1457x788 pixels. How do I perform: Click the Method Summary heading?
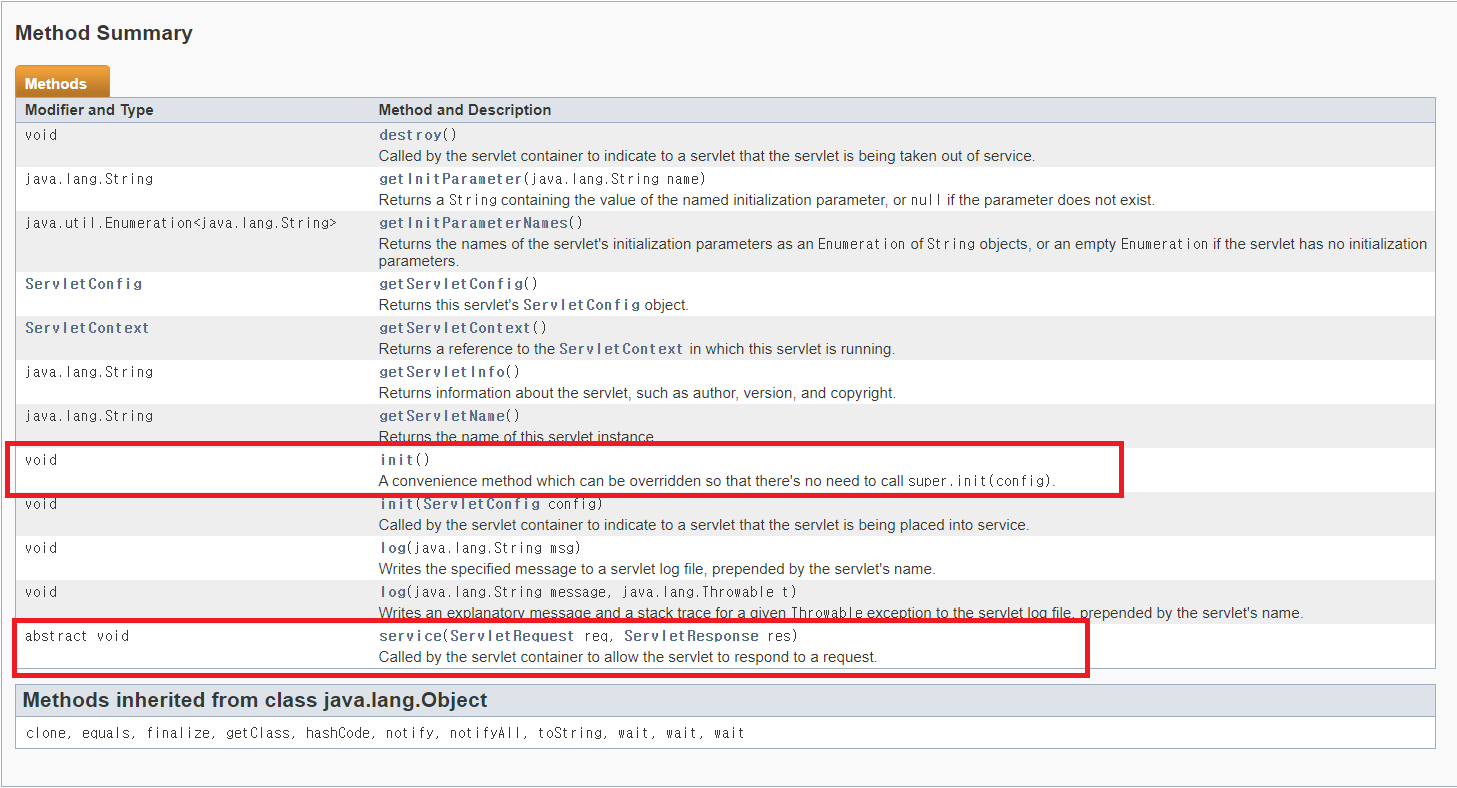click(104, 33)
